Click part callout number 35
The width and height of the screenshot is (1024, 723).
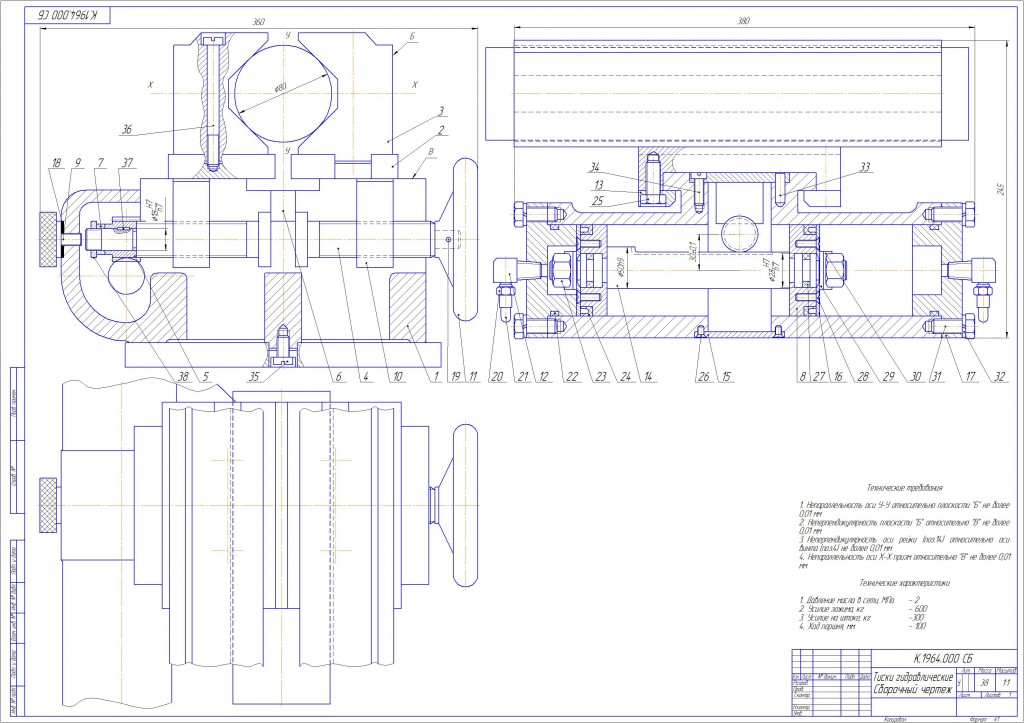(256, 377)
